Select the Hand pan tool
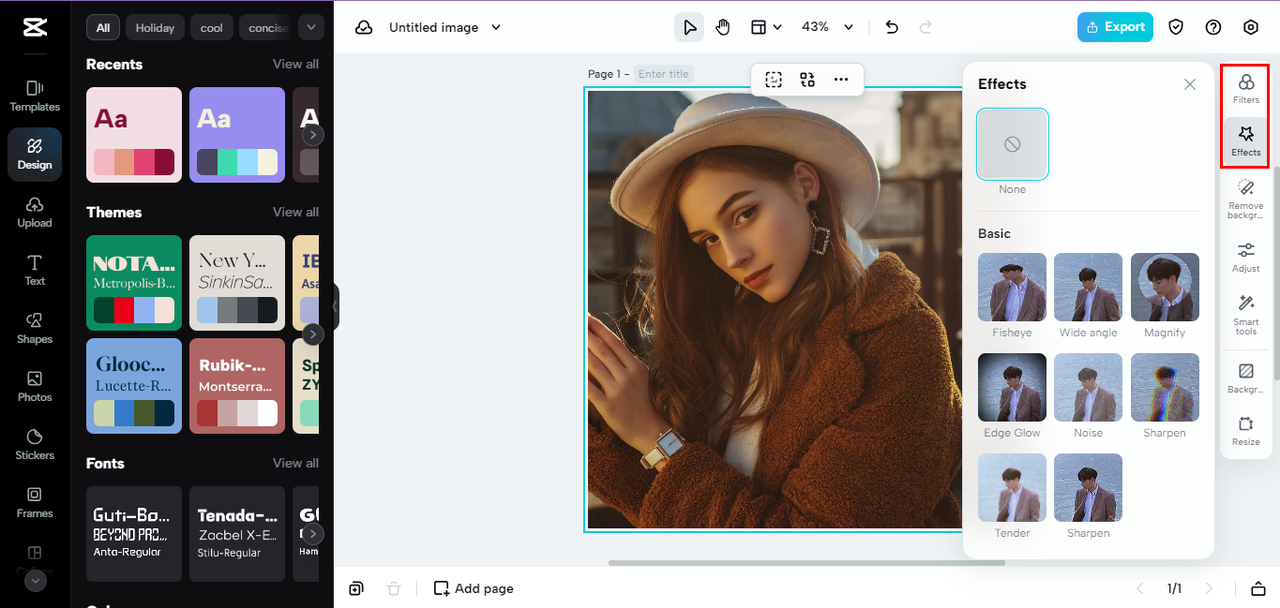 point(723,27)
